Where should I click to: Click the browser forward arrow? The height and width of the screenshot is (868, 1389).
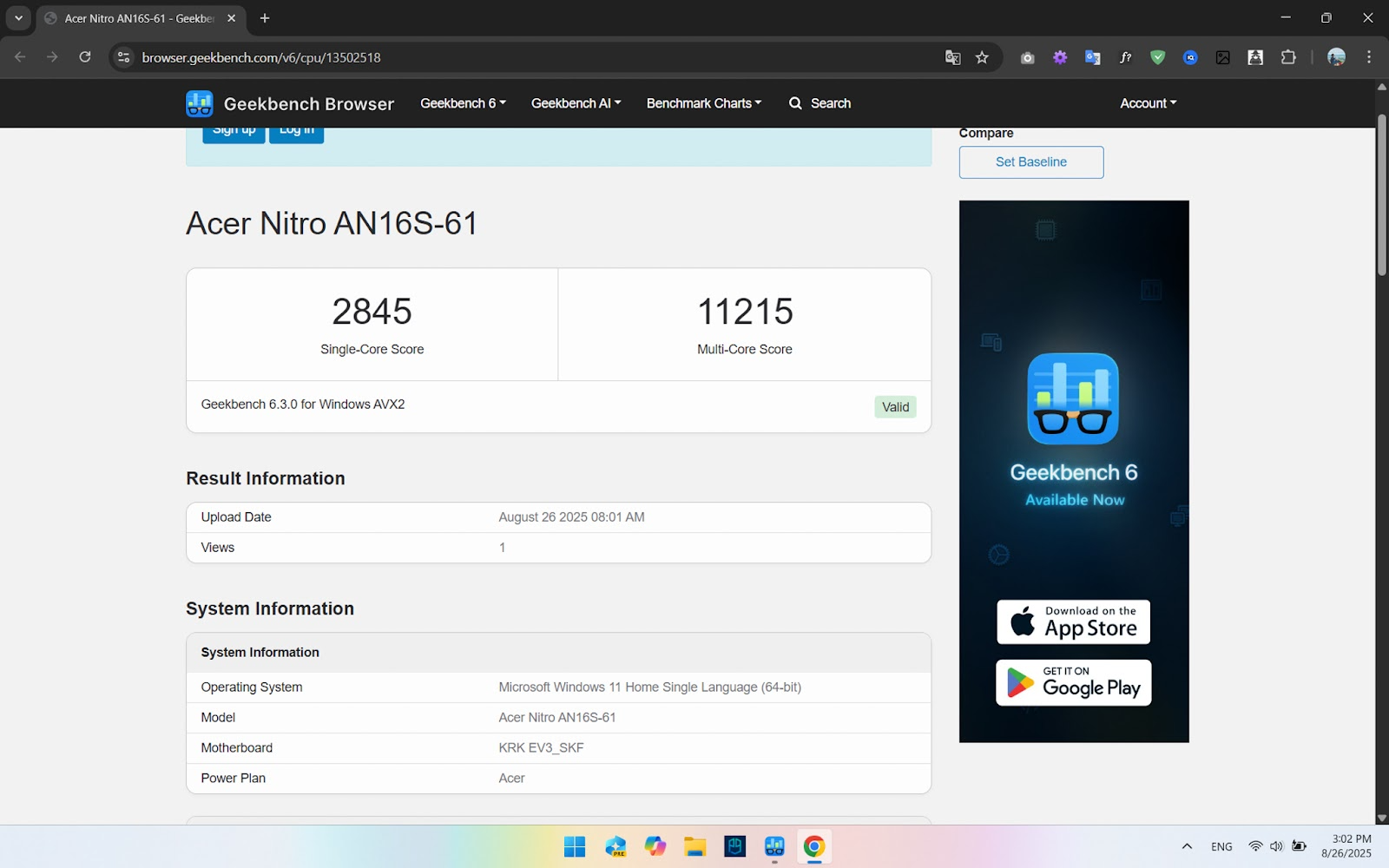pos(53,57)
